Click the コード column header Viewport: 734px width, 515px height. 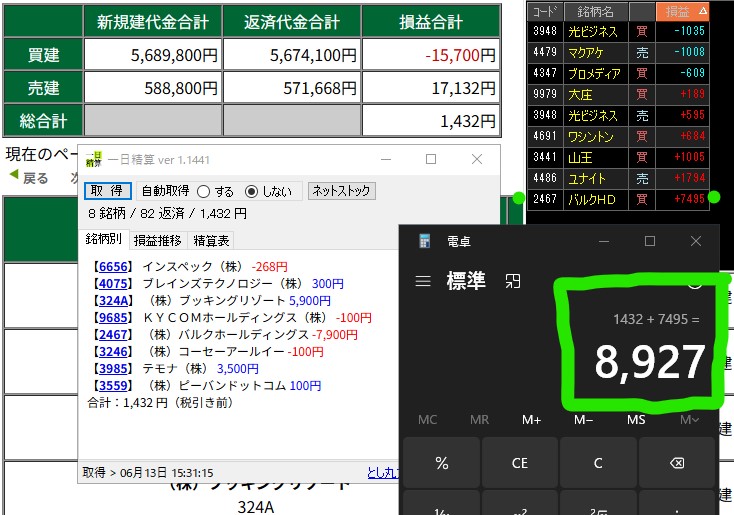pyautogui.click(x=545, y=11)
